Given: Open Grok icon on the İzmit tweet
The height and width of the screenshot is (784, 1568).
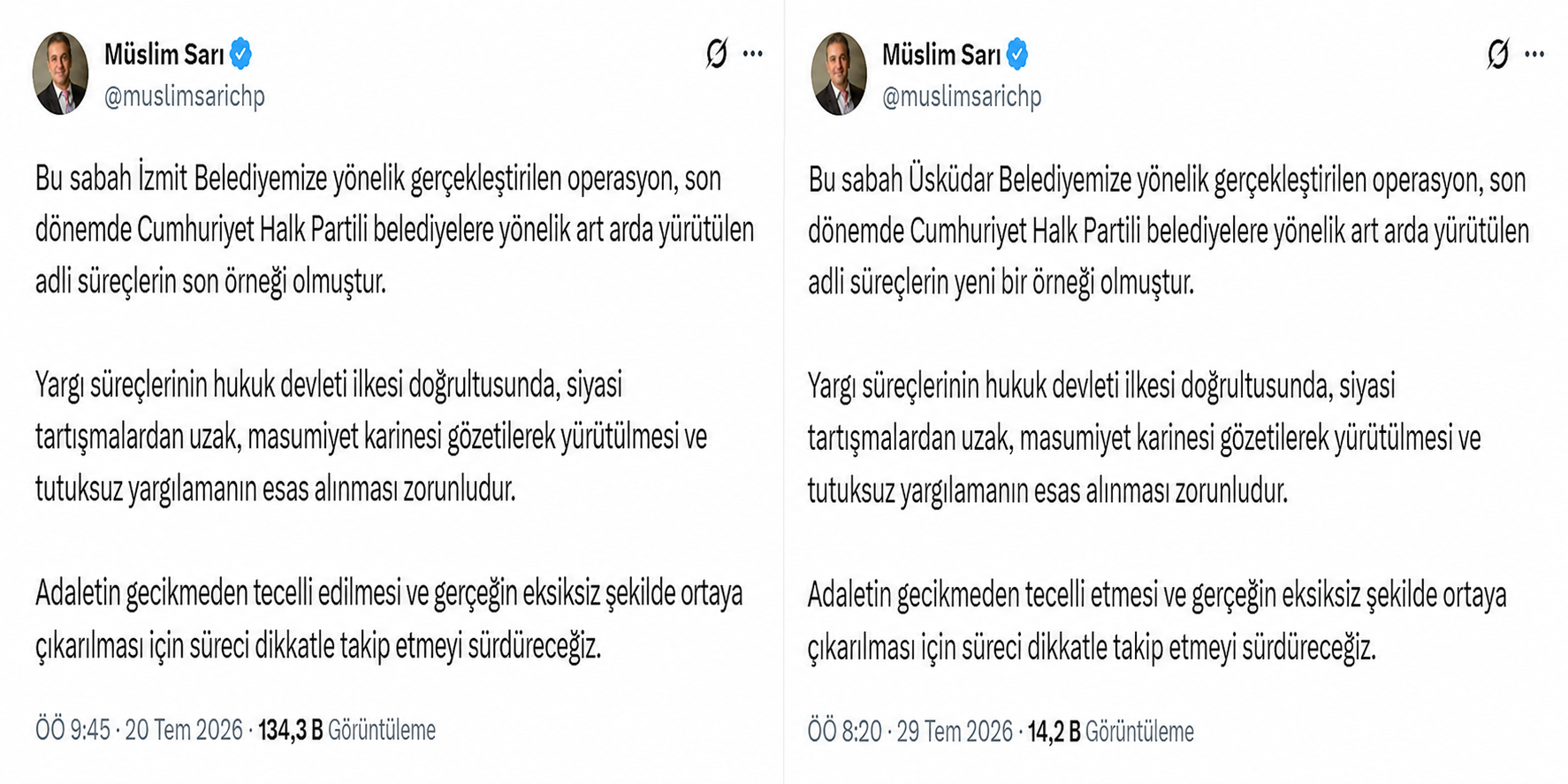Looking at the screenshot, I should tap(716, 54).
